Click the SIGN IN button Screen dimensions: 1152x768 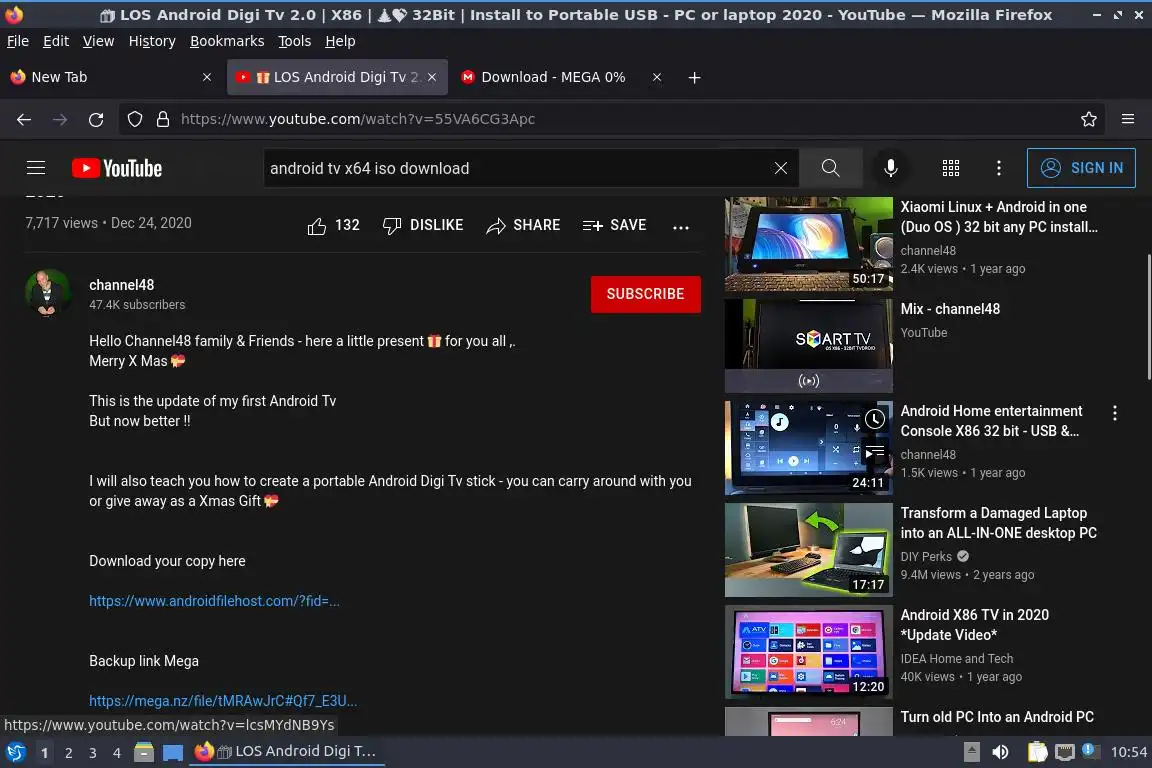click(x=1081, y=168)
